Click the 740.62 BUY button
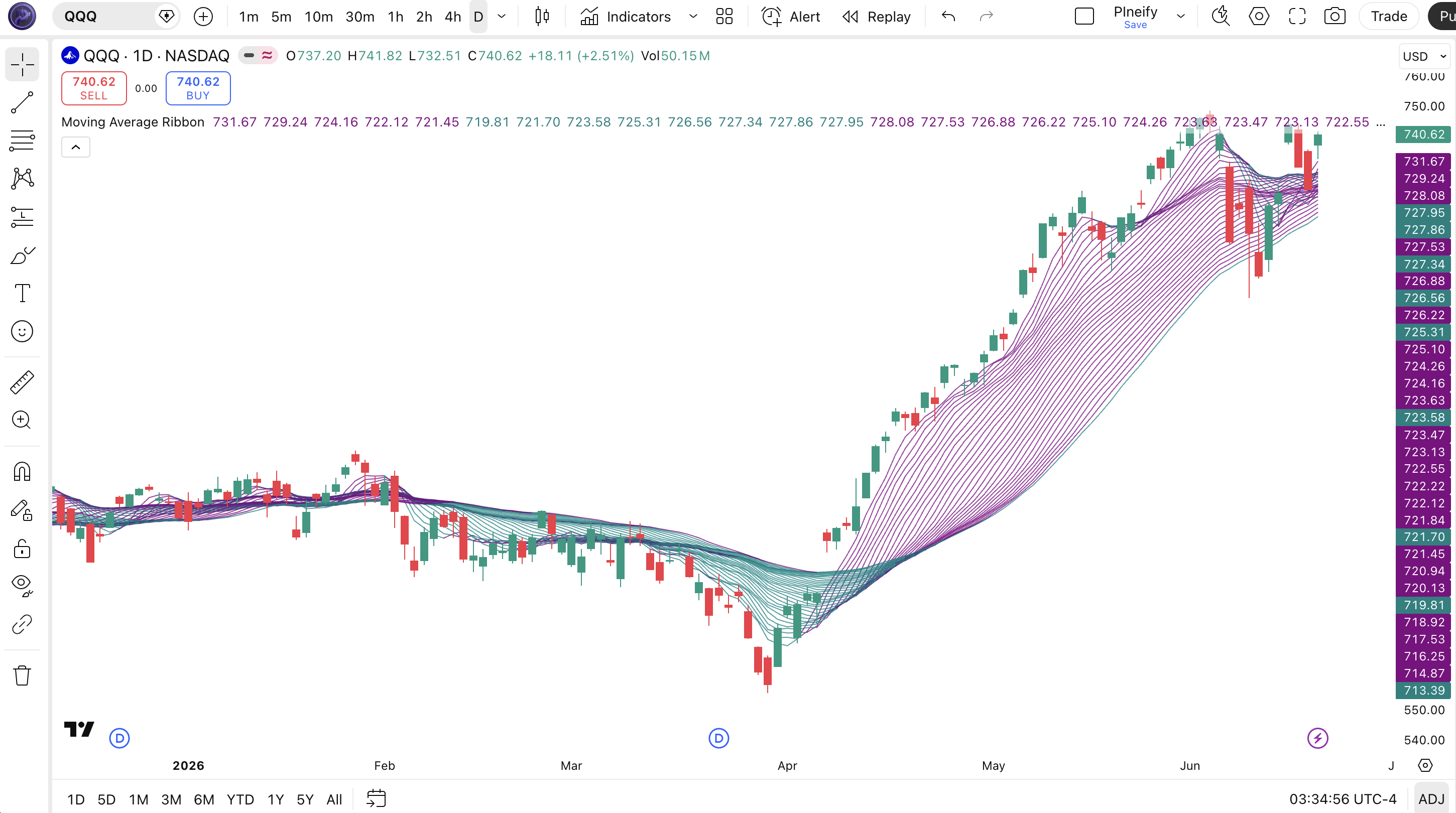The image size is (1456, 813). coord(198,88)
